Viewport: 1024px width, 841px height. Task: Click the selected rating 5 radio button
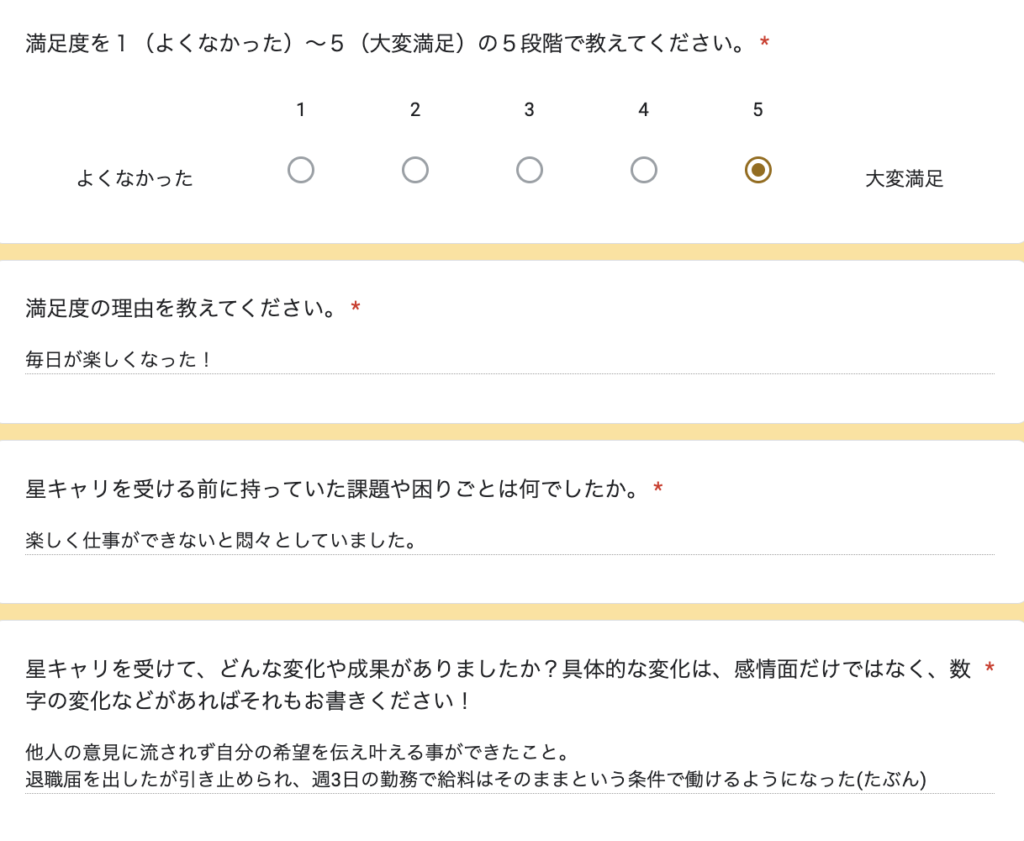(x=758, y=170)
